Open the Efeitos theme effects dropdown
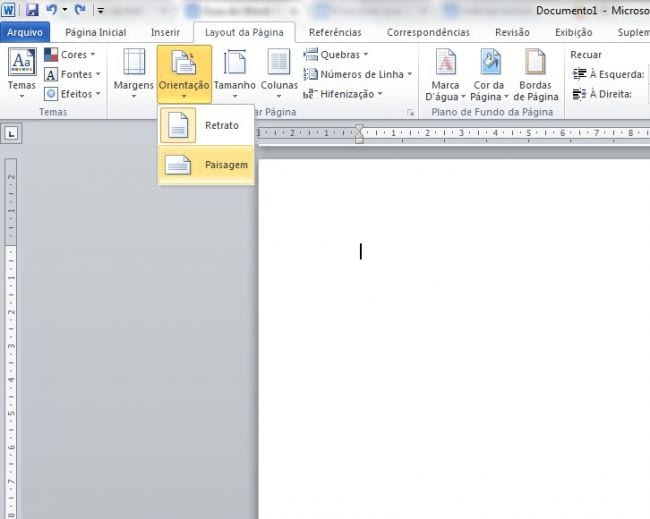 point(72,94)
